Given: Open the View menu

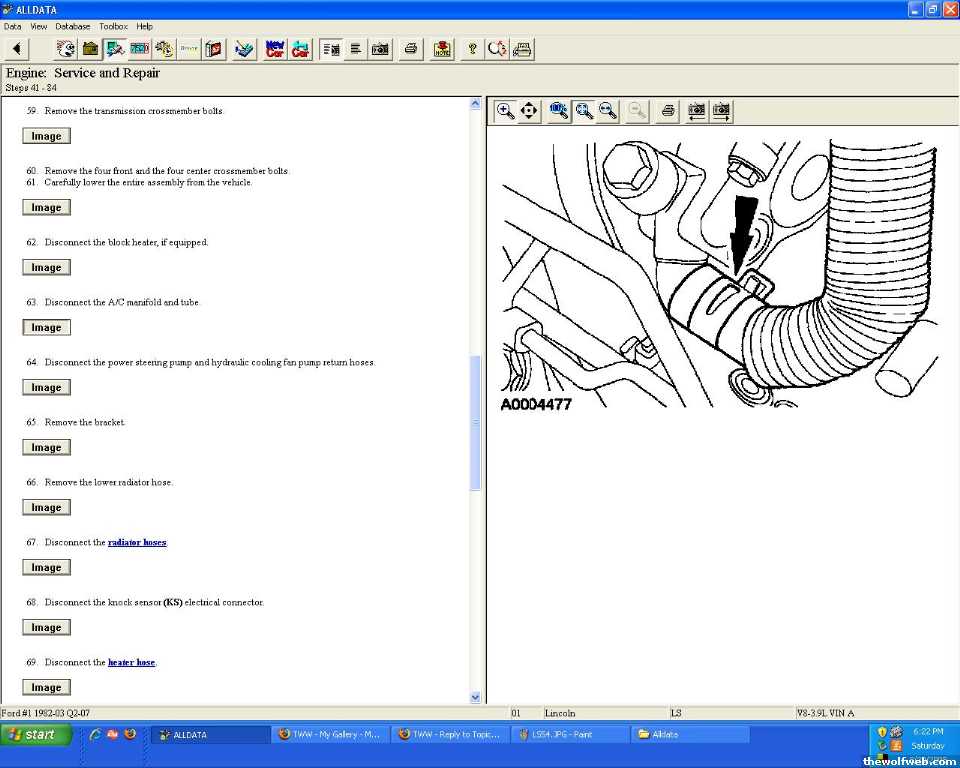Looking at the screenshot, I should coord(39,26).
